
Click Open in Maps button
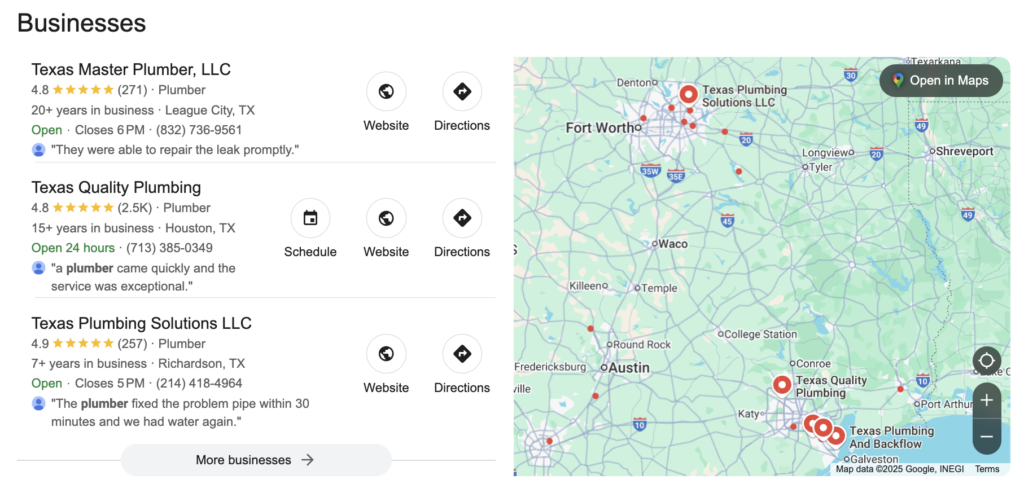[941, 80]
